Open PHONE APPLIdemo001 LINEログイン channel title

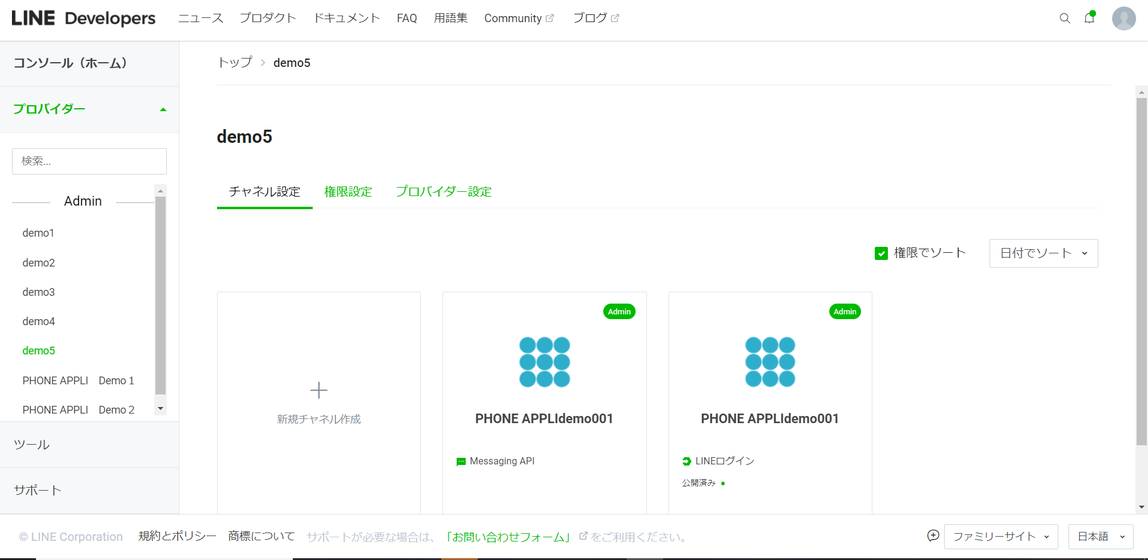769,419
